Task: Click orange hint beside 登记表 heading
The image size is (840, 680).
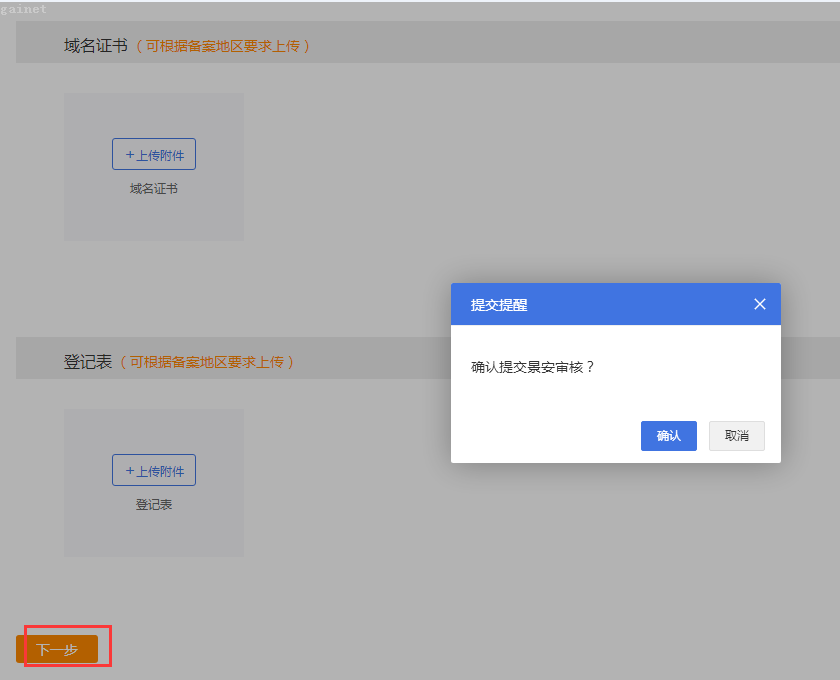Action: (207, 362)
